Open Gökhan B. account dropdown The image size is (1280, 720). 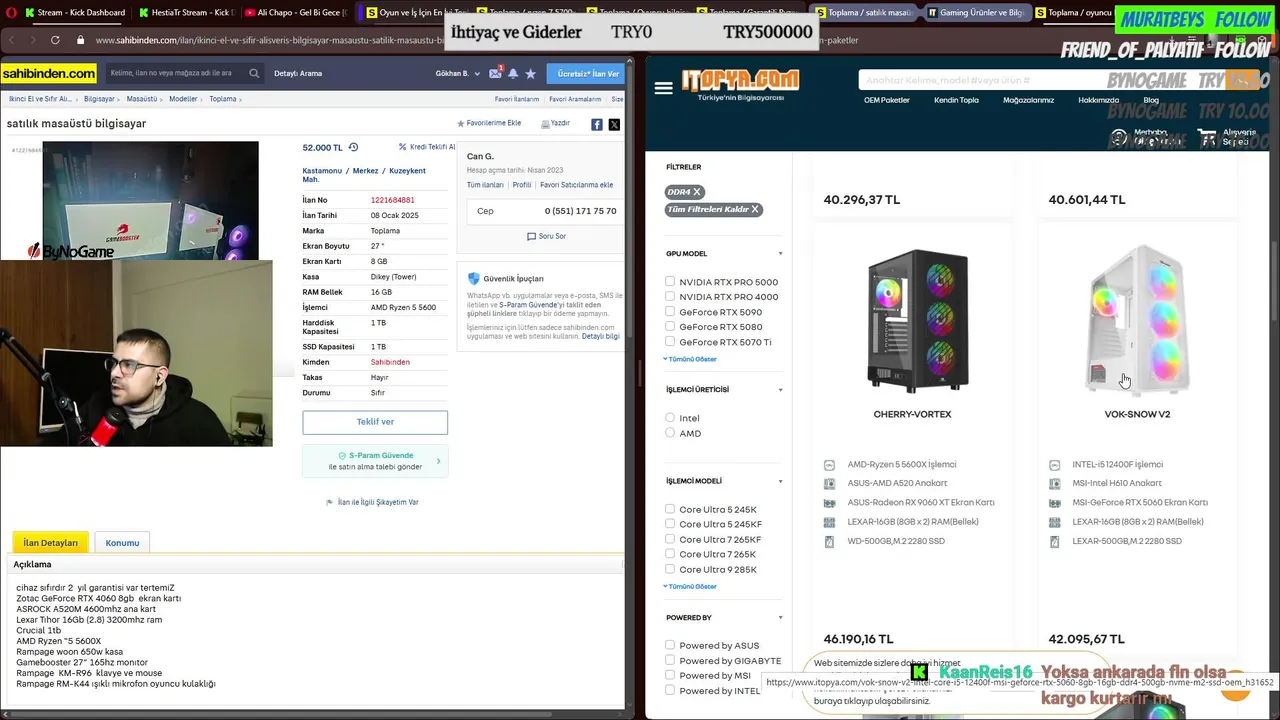pos(457,73)
